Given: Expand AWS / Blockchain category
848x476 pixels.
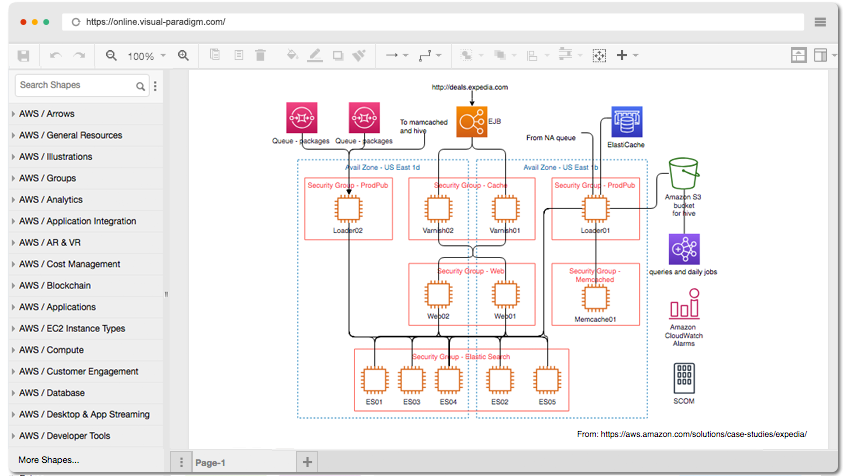Looking at the screenshot, I should [x=86, y=286].
